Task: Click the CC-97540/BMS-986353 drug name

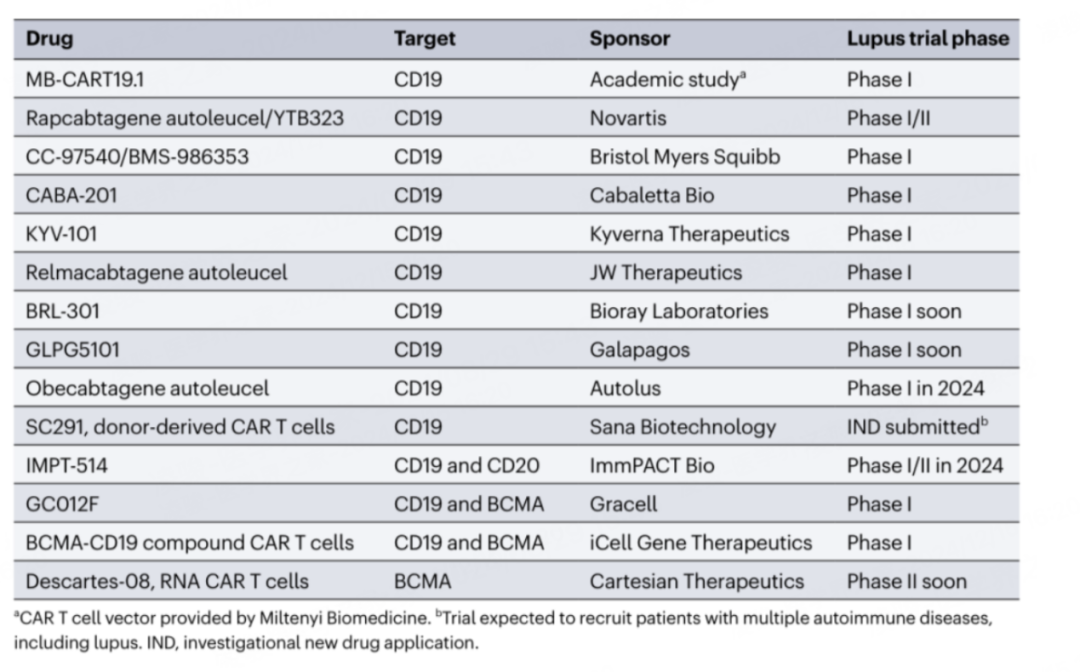Action: pyautogui.click(x=137, y=157)
